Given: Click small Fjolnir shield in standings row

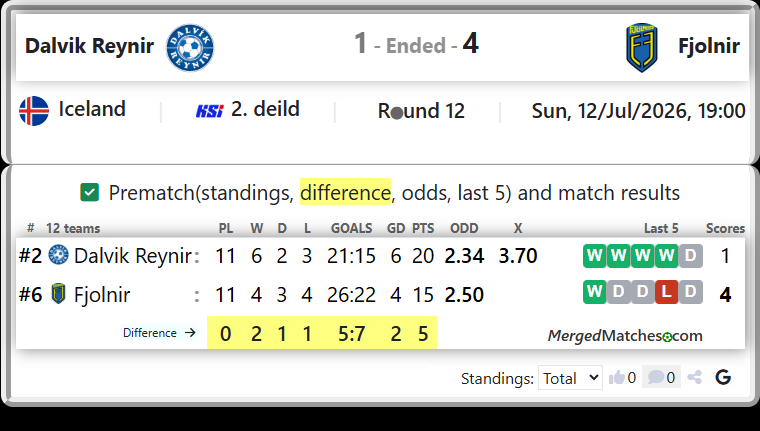Looking at the screenshot, I should 59,293.
